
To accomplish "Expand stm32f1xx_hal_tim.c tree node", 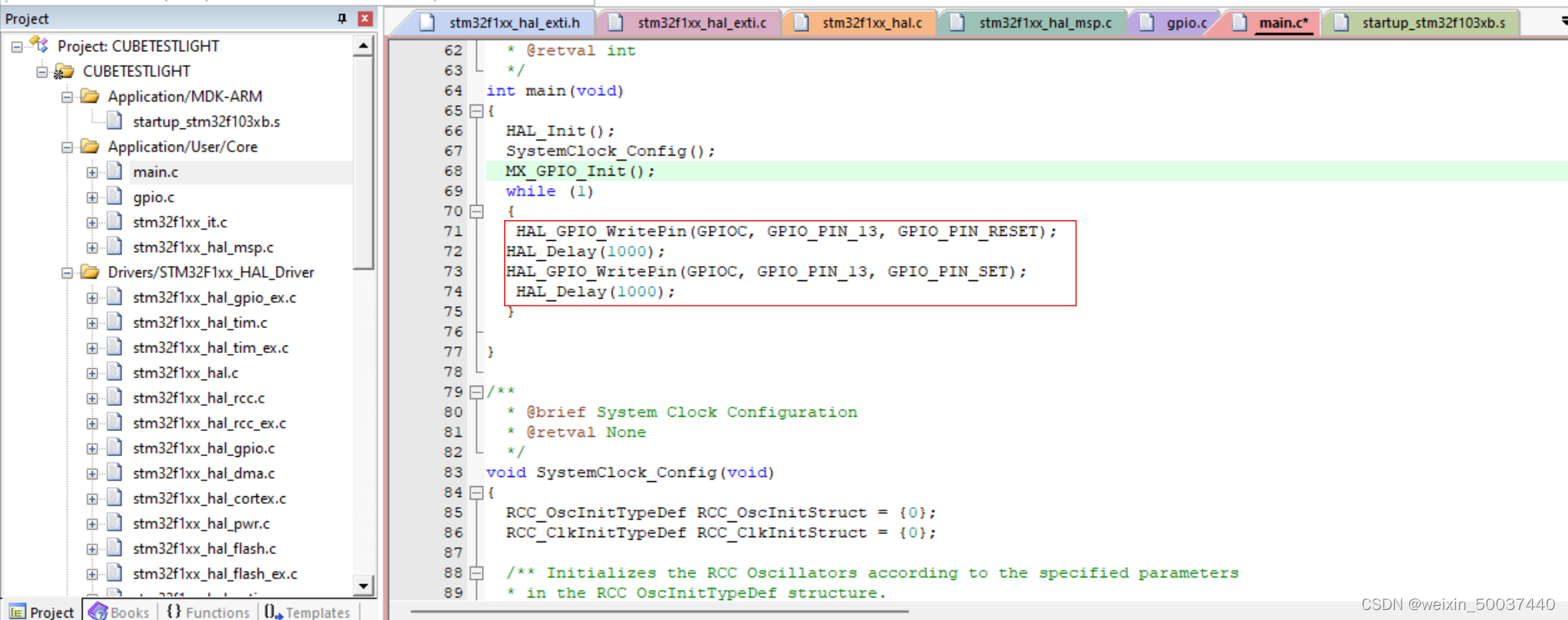I will point(92,323).
